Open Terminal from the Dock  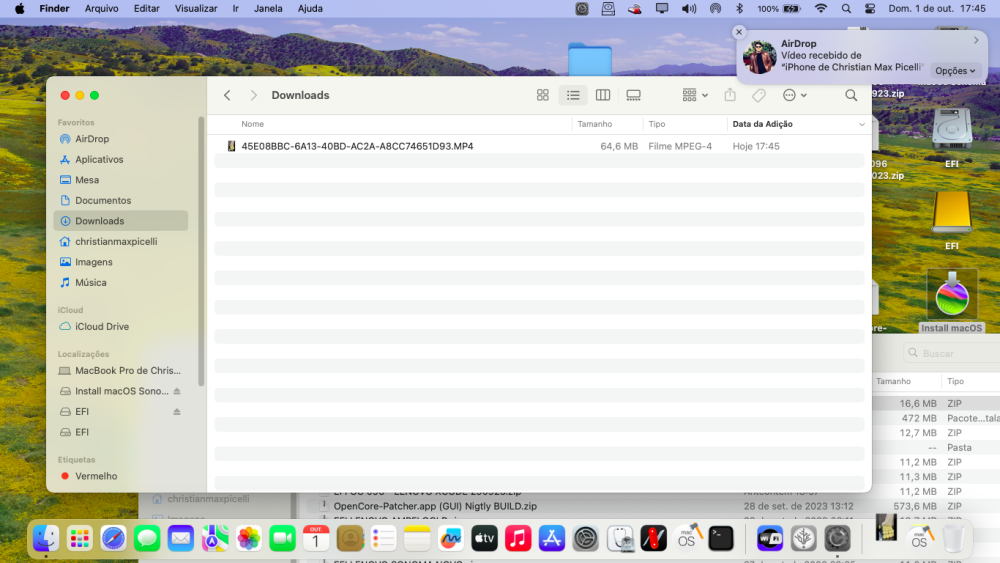click(x=721, y=539)
